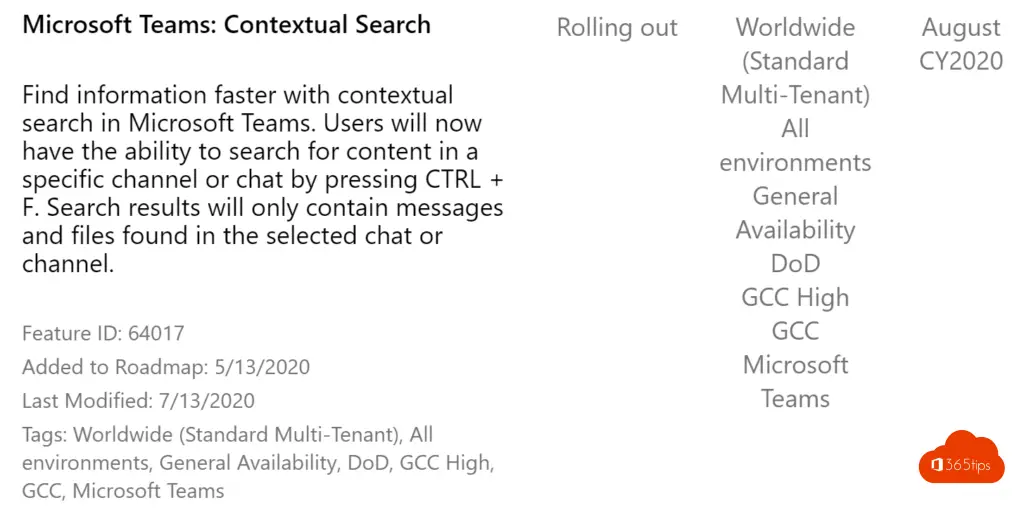Click the feature description paragraph
The width and height of the screenshot is (1024, 519).
point(262,180)
